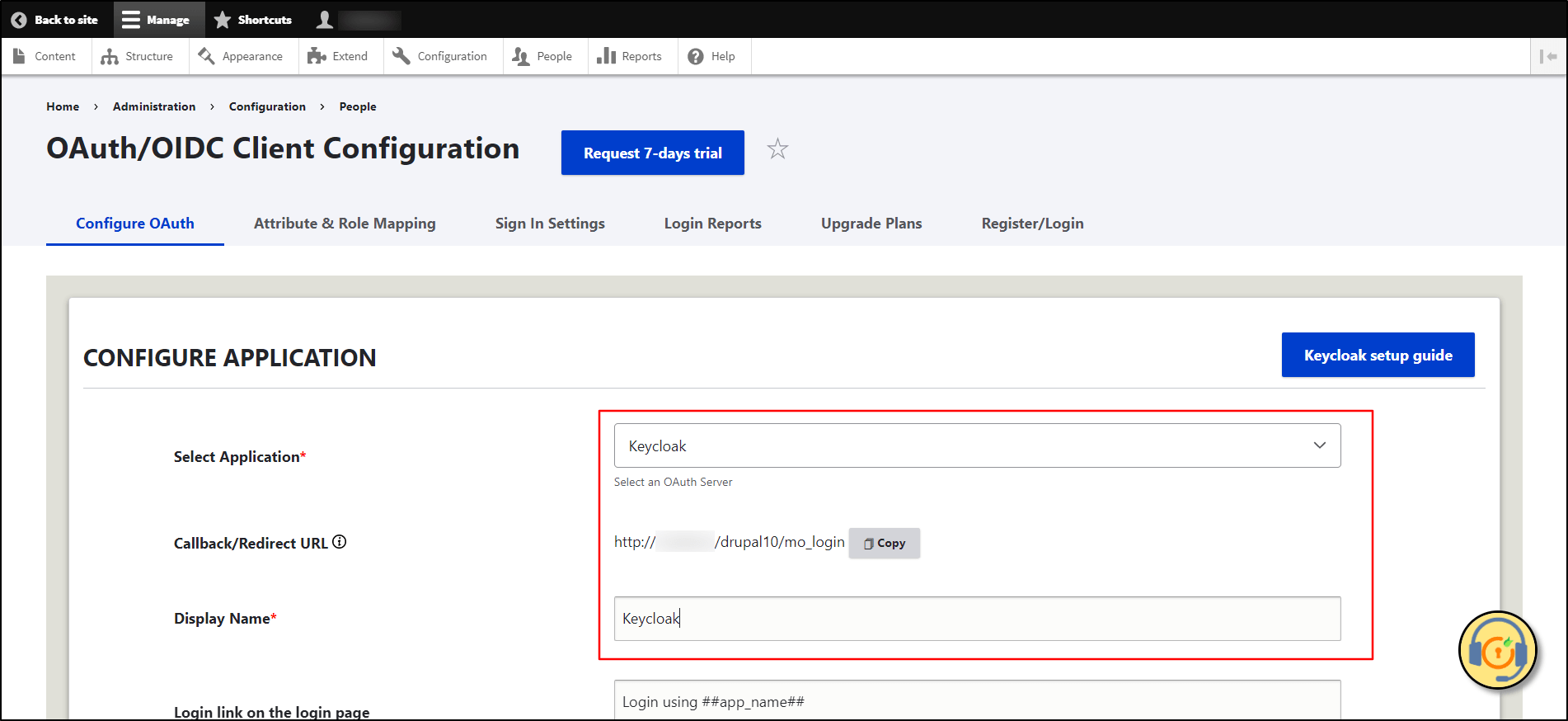This screenshot has height=721, width=1568.
Task: Open the Reports admin menu
Action: pyautogui.click(x=630, y=56)
